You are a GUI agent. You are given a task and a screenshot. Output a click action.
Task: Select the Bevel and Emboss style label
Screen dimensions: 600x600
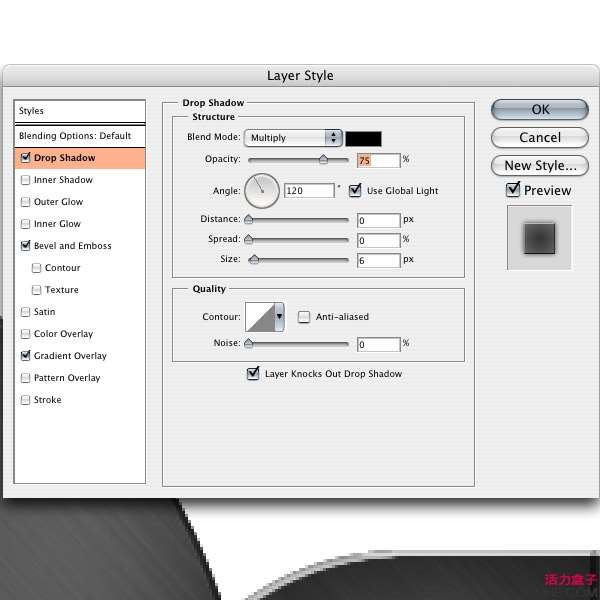pyautogui.click(x=73, y=246)
